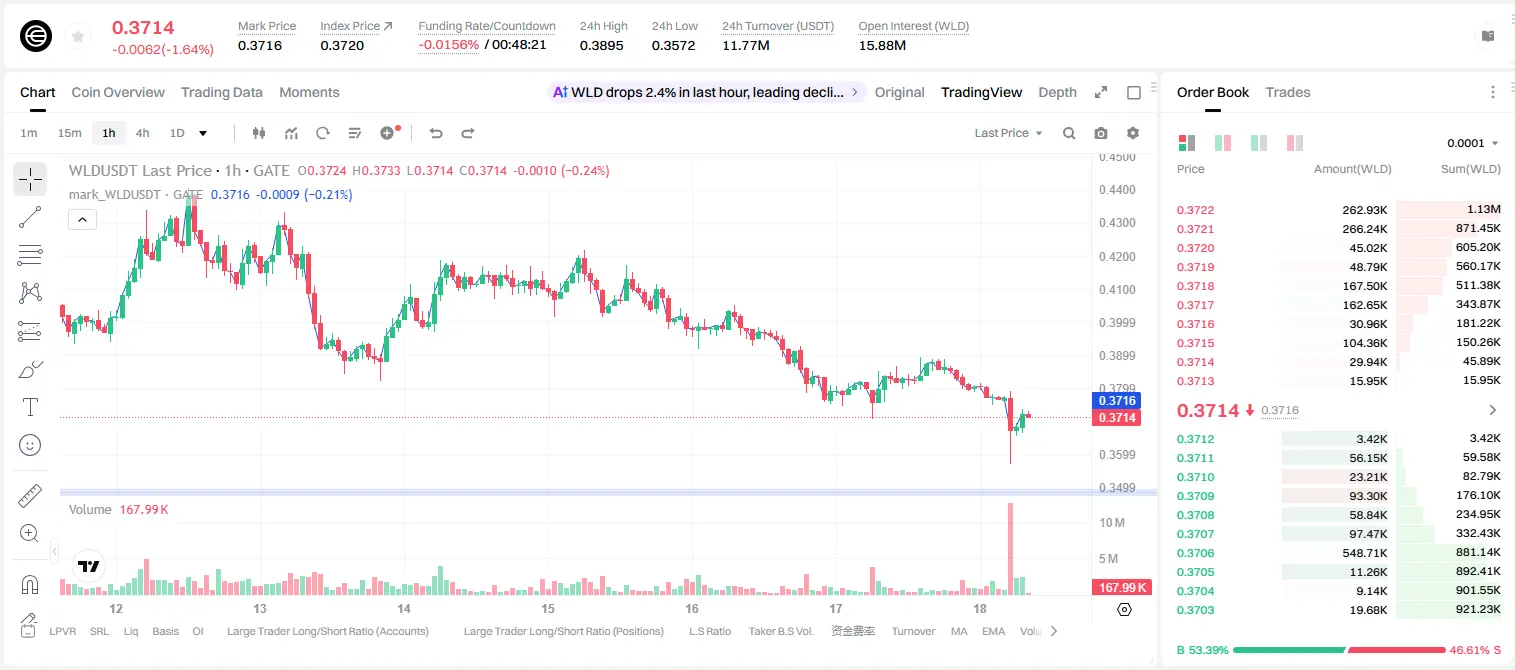Open the Coin Overview tab
This screenshot has height=670, width=1515.
[x=118, y=92]
